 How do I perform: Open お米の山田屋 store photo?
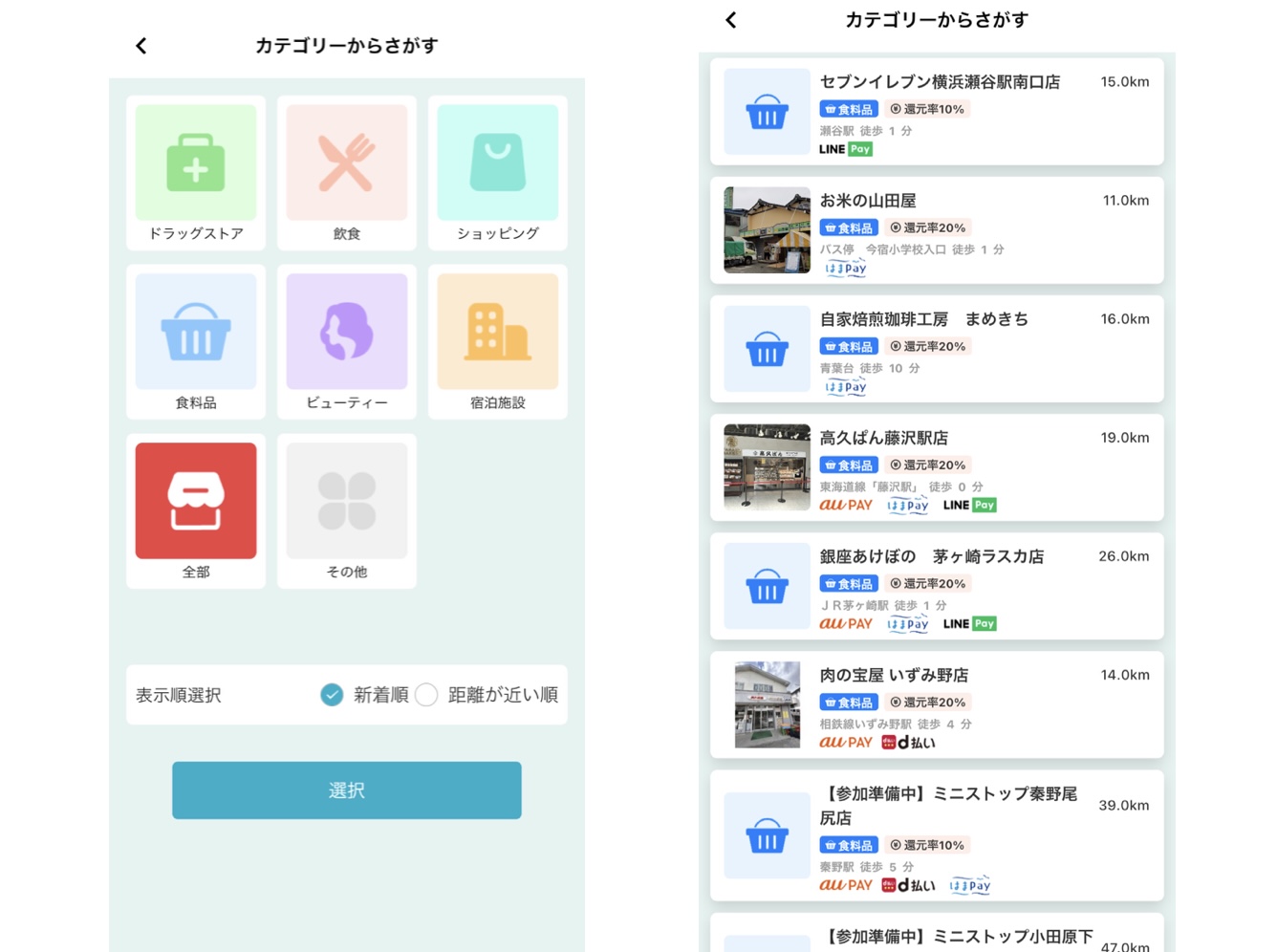pyautogui.click(x=767, y=230)
